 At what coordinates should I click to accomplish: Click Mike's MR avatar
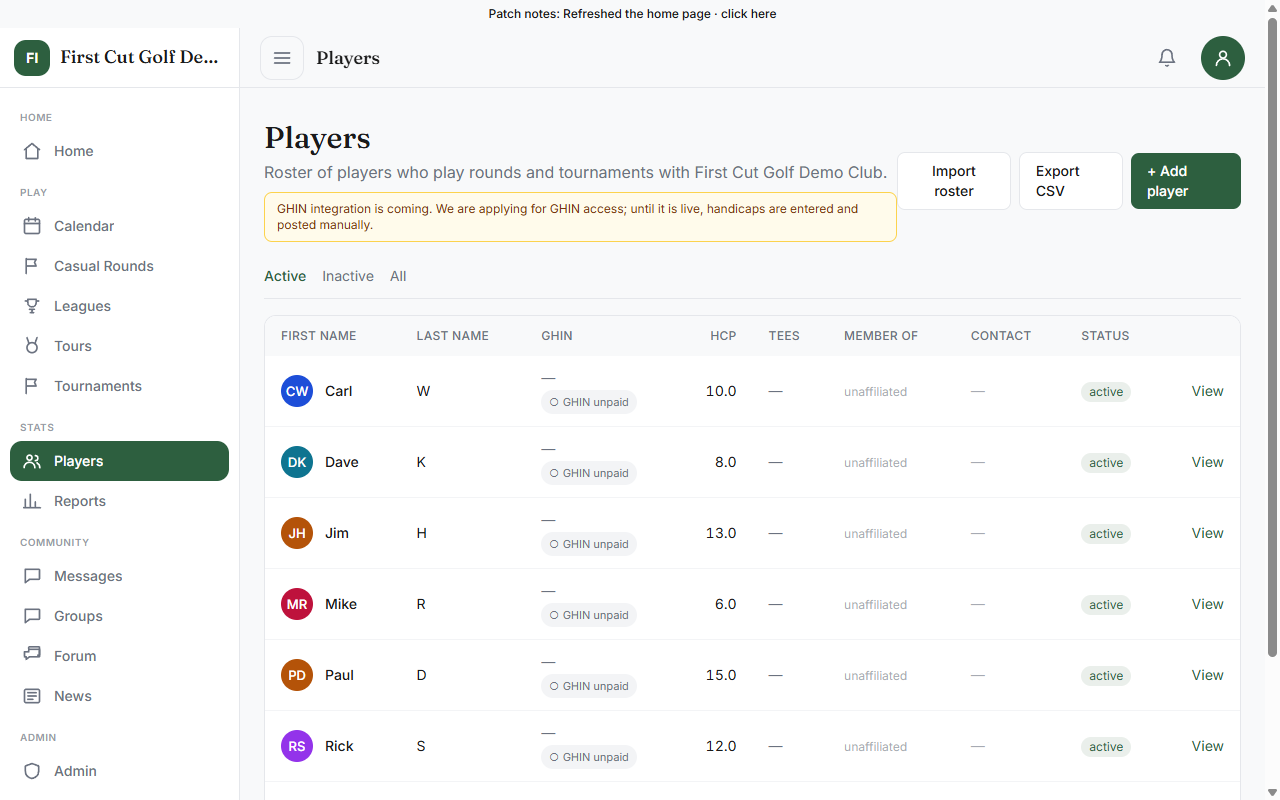297,604
